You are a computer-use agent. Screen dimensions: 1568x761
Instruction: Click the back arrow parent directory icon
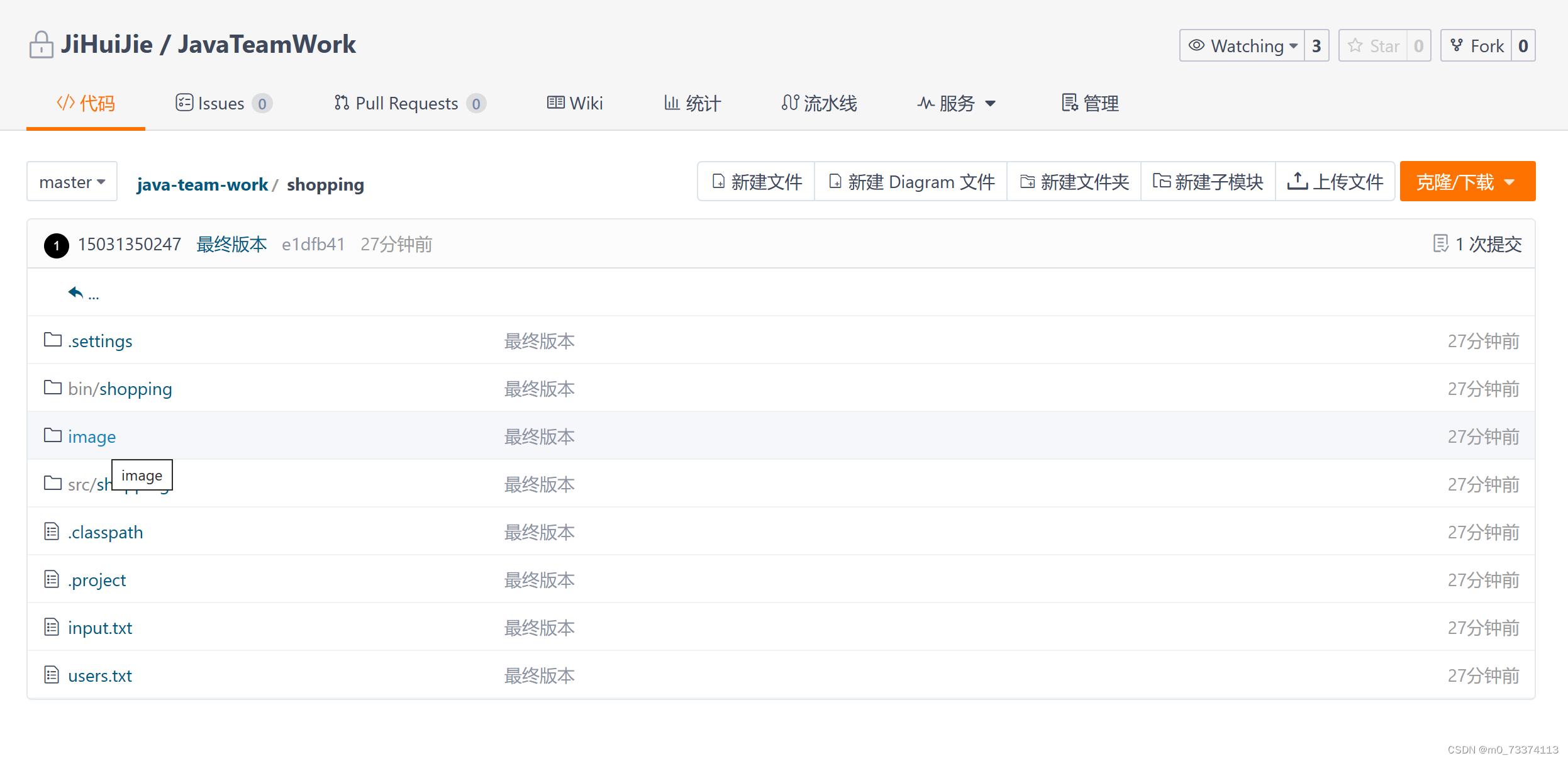(75, 292)
